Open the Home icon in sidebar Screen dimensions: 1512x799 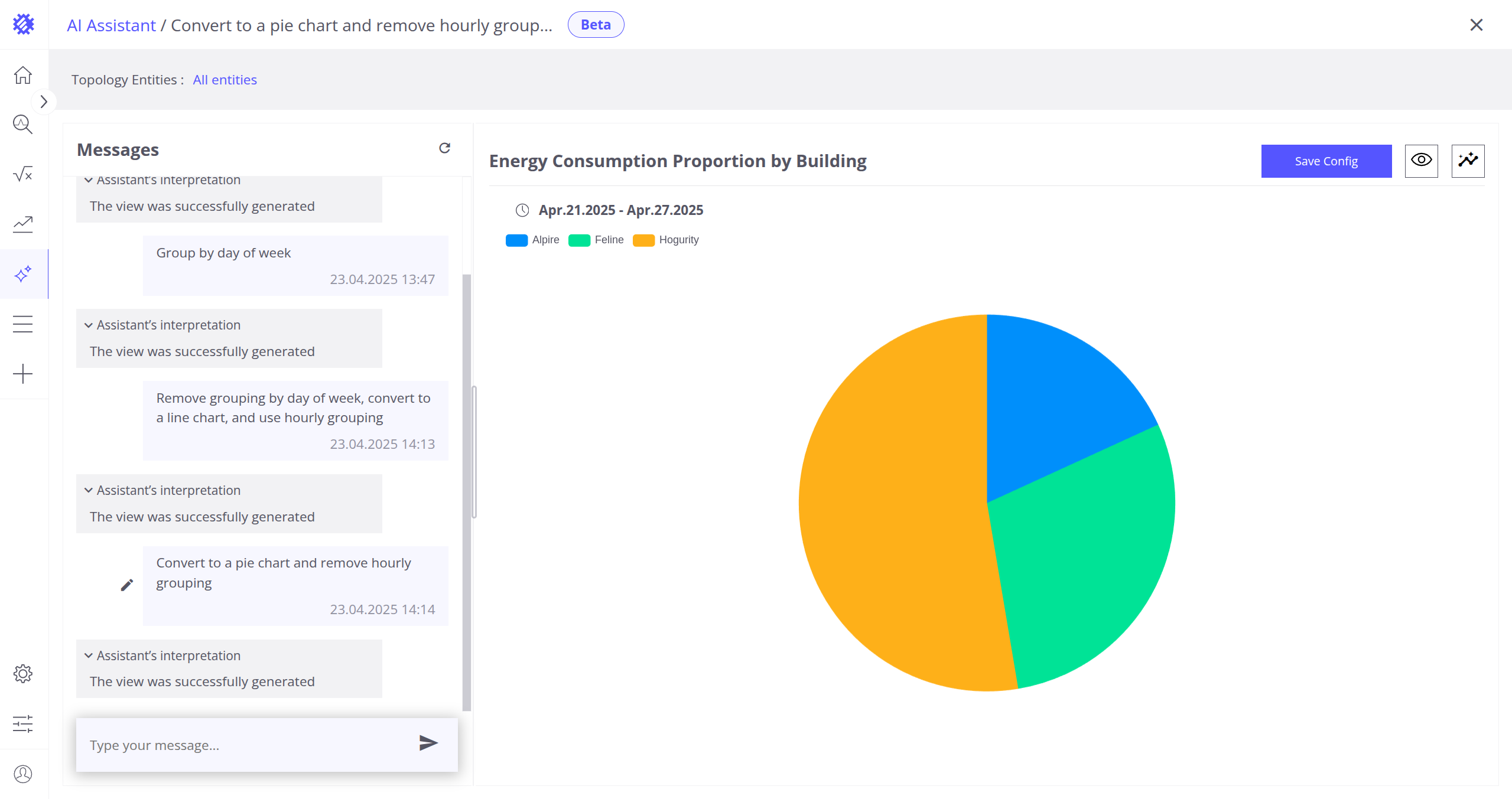pos(23,75)
